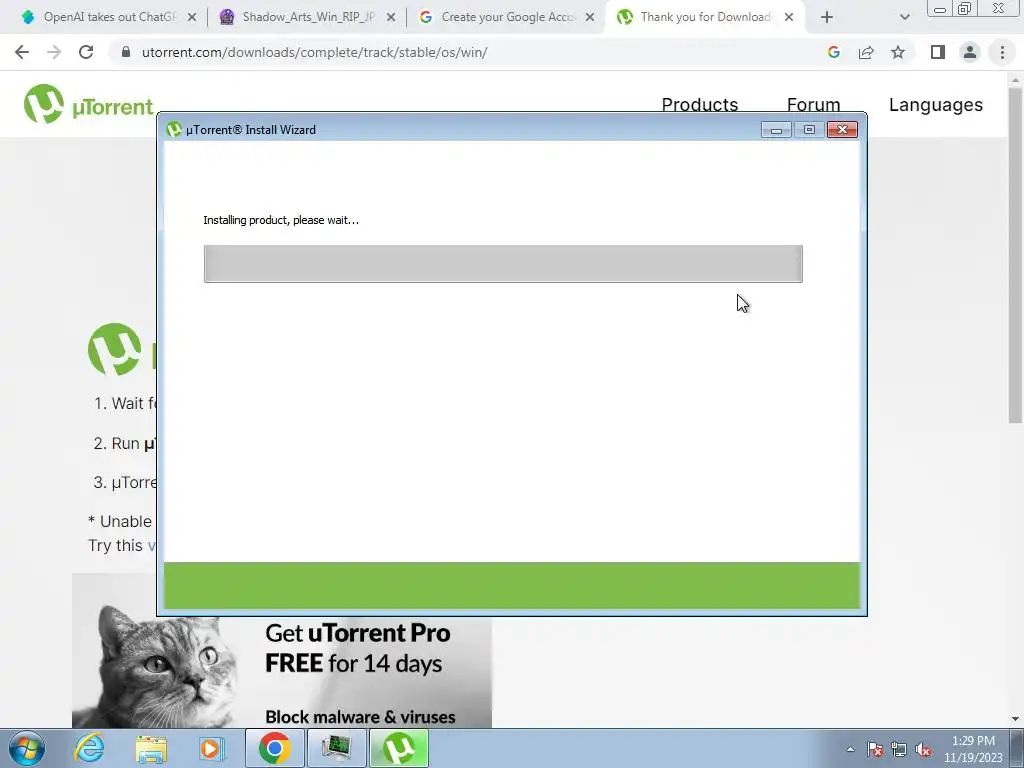Open Languages menu on uTorrent site
The image size is (1024, 768).
935,104
